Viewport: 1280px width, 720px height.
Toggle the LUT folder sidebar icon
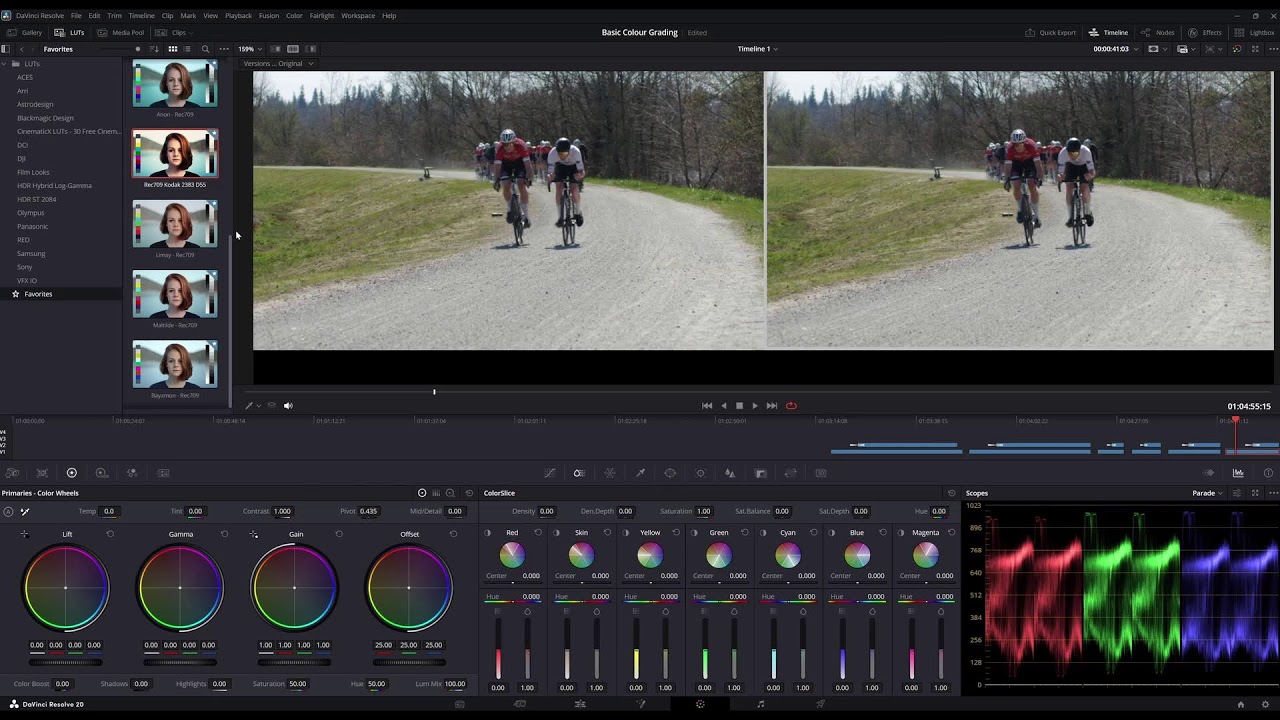click(x=5, y=49)
